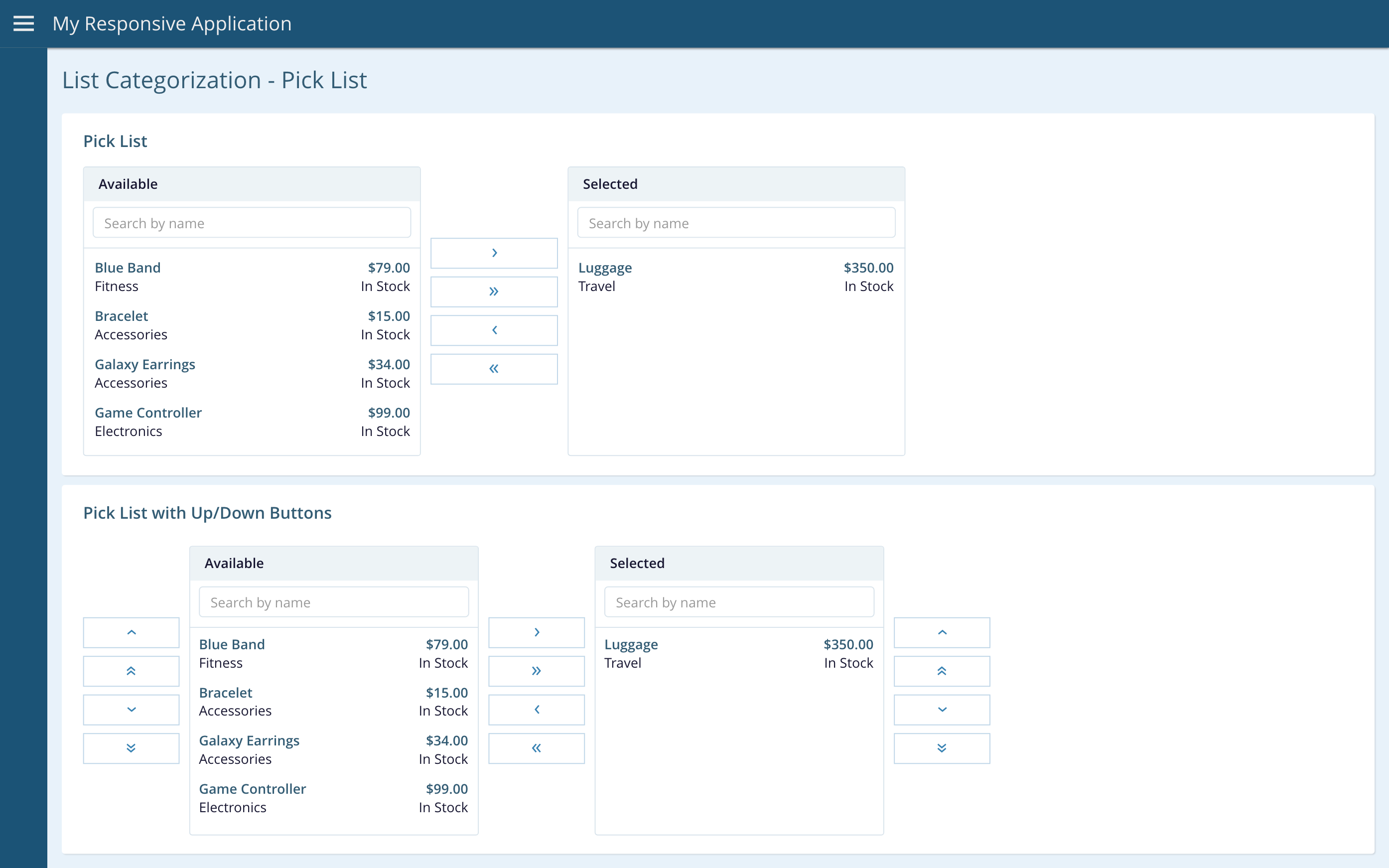
Task: Click move-all-right double arrow in top Pick List
Action: click(494, 291)
